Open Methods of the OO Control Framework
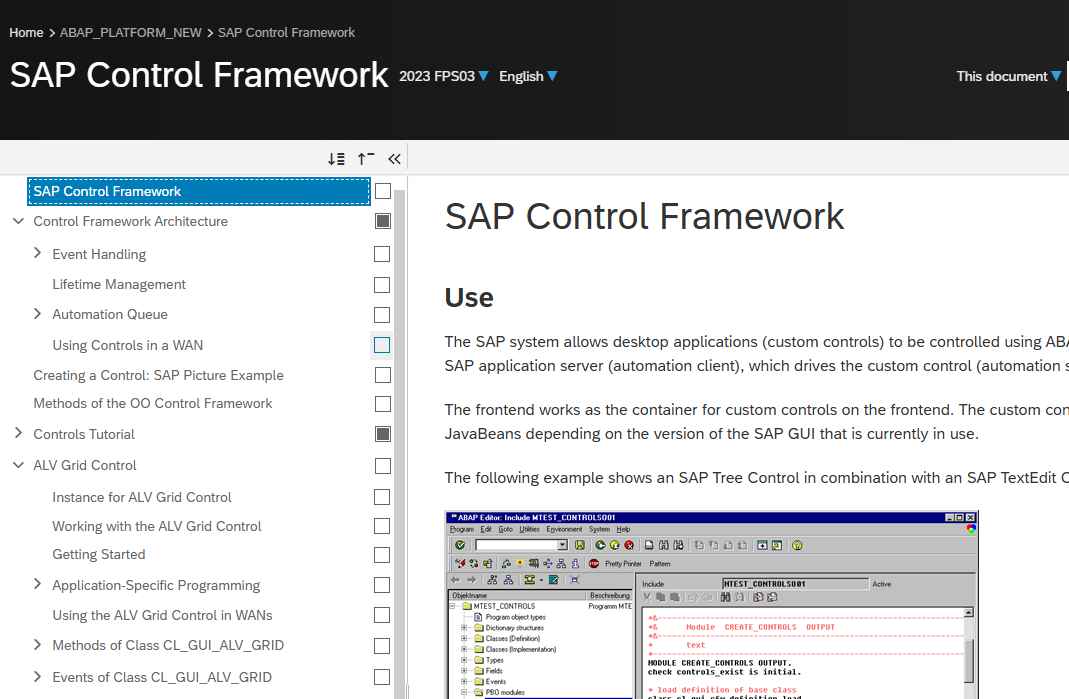The image size is (1069, 699). 153,404
